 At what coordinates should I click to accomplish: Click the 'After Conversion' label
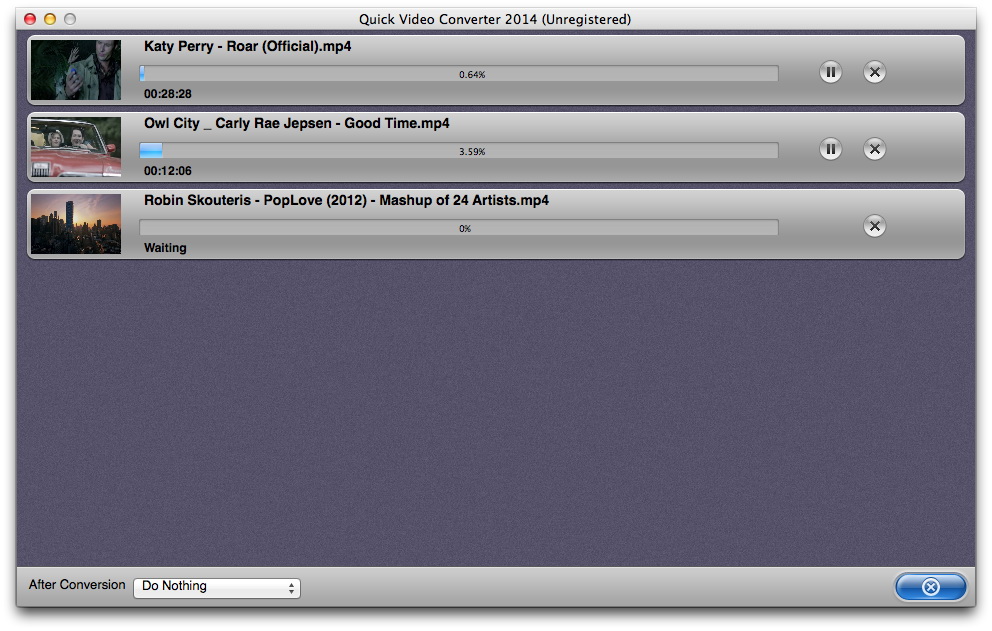click(x=77, y=585)
